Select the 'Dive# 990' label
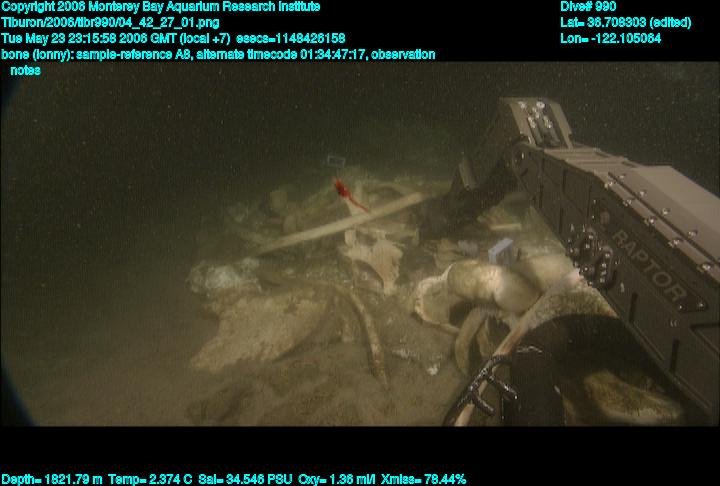This screenshot has height=486, width=720. [x=588, y=7]
